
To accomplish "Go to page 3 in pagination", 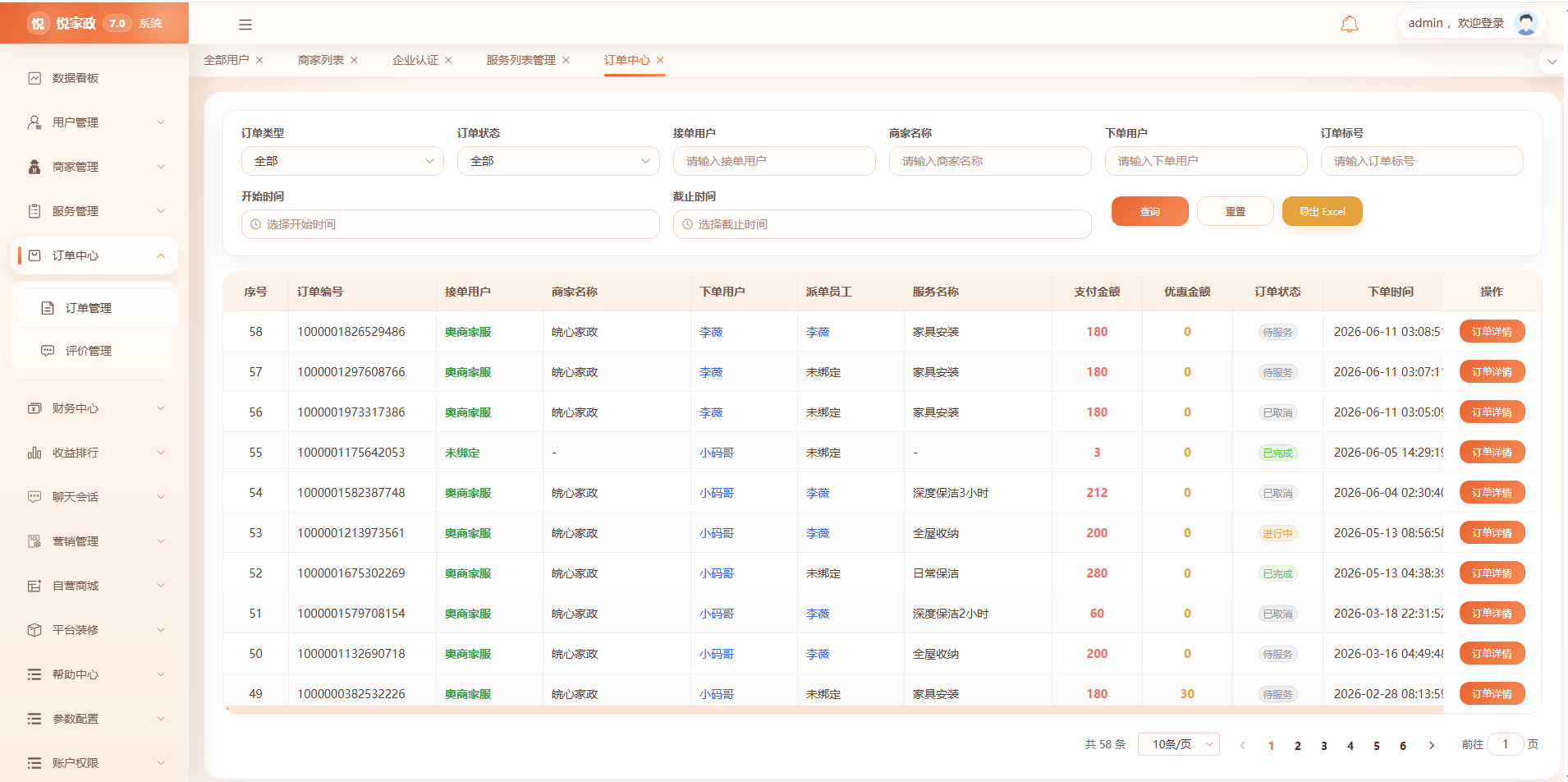I will pos(1323,746).
